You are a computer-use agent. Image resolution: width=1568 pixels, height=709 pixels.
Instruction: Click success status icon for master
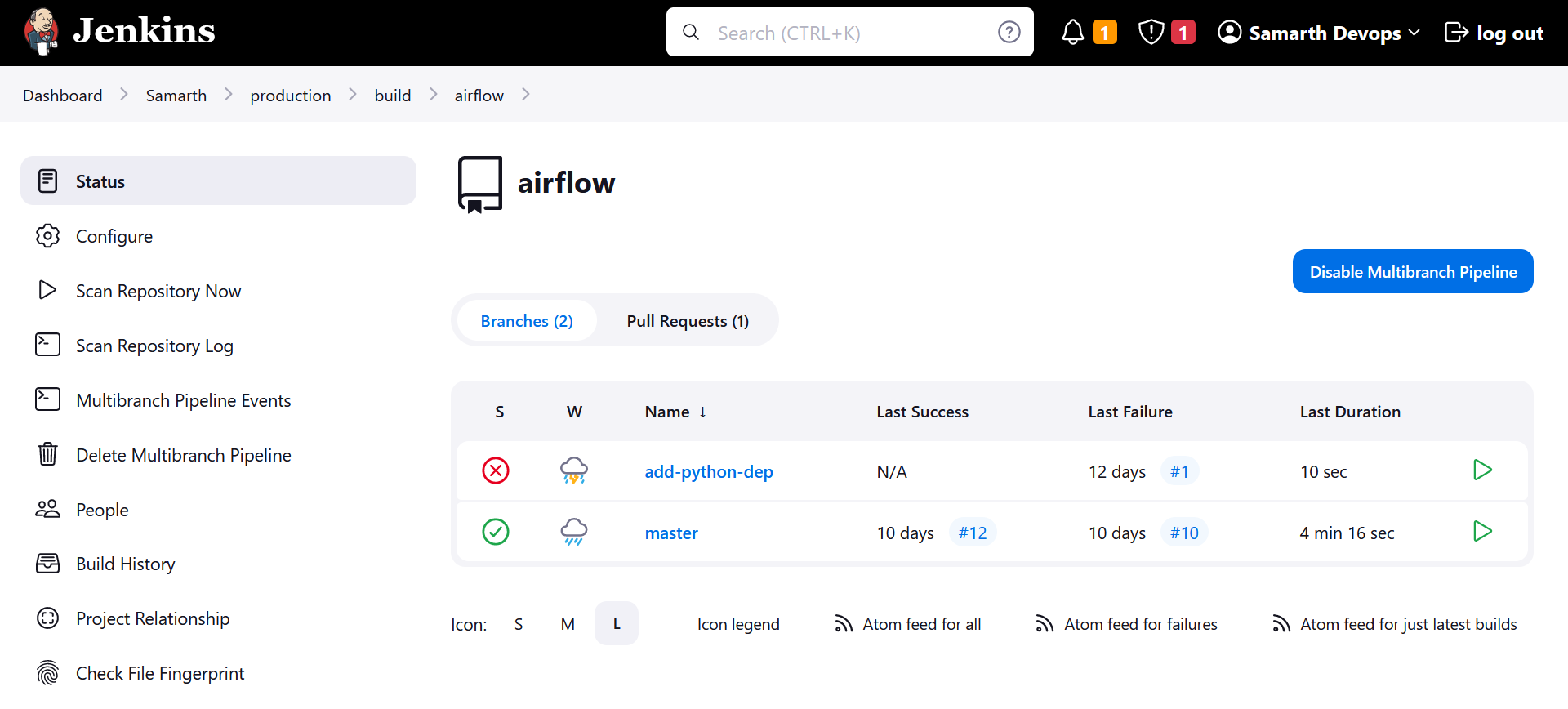click(x=496, y=532)
